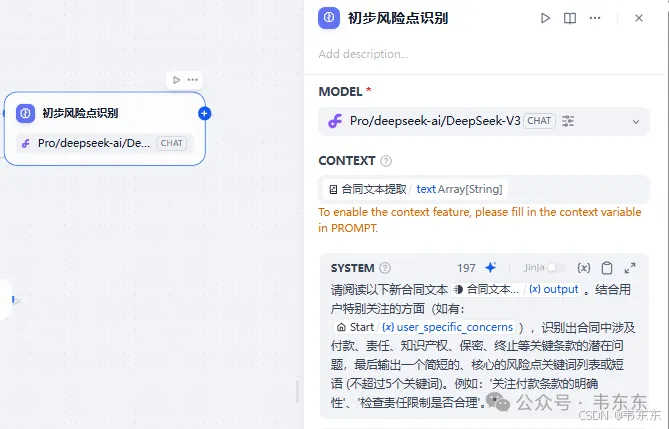Click the SYSTEM help question mark
The height and width of the screenshot is (429, 669).
pos(385,268)
